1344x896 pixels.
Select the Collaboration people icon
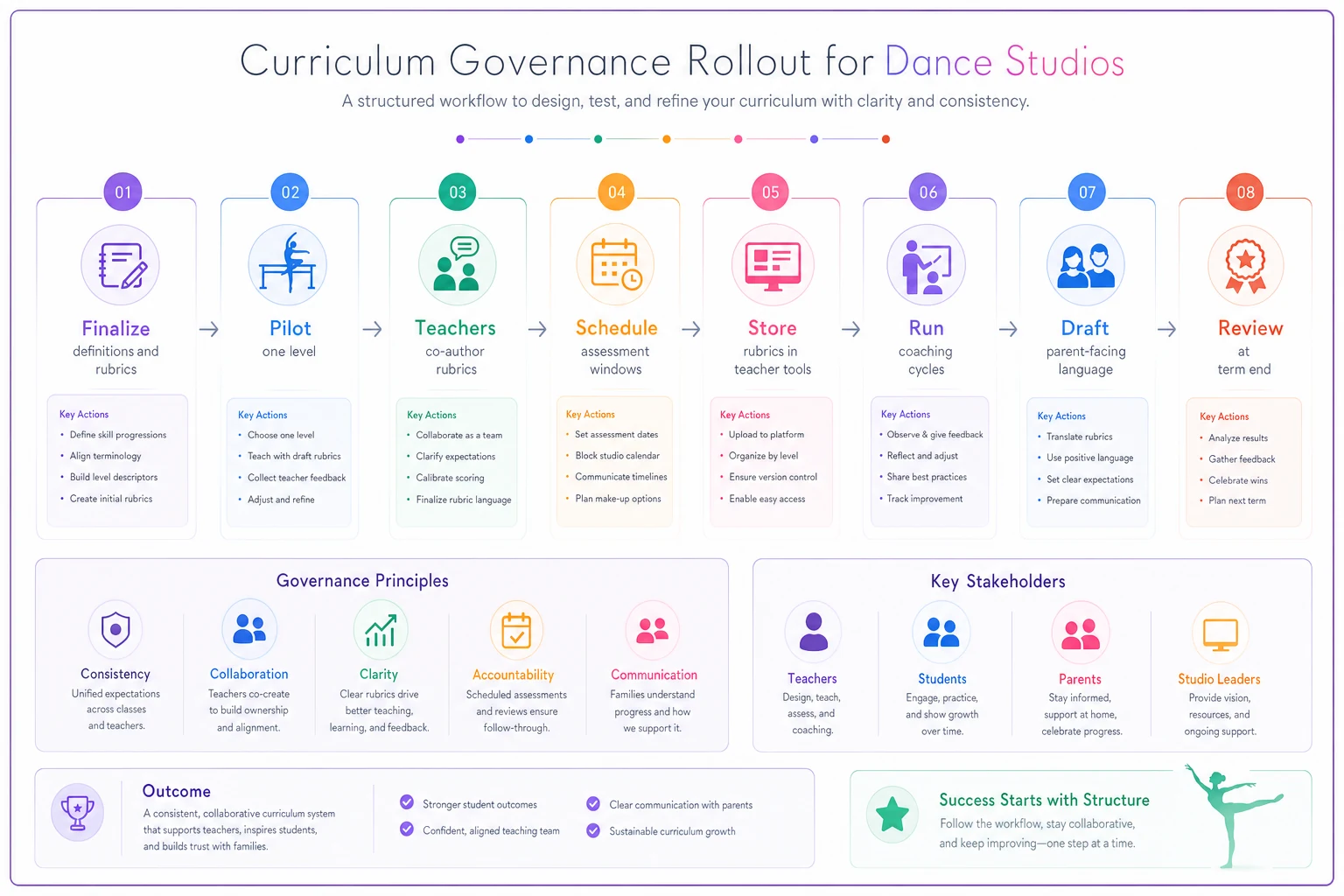249,628
